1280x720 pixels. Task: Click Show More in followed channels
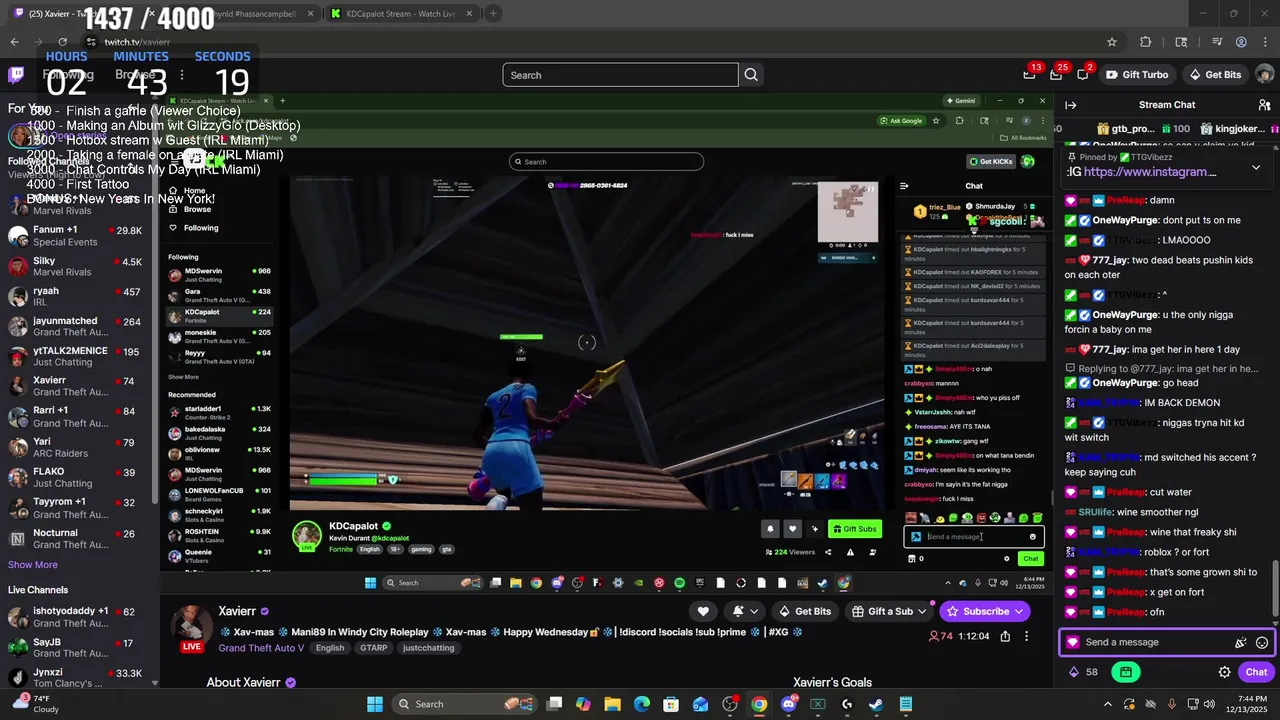(33, 565)
